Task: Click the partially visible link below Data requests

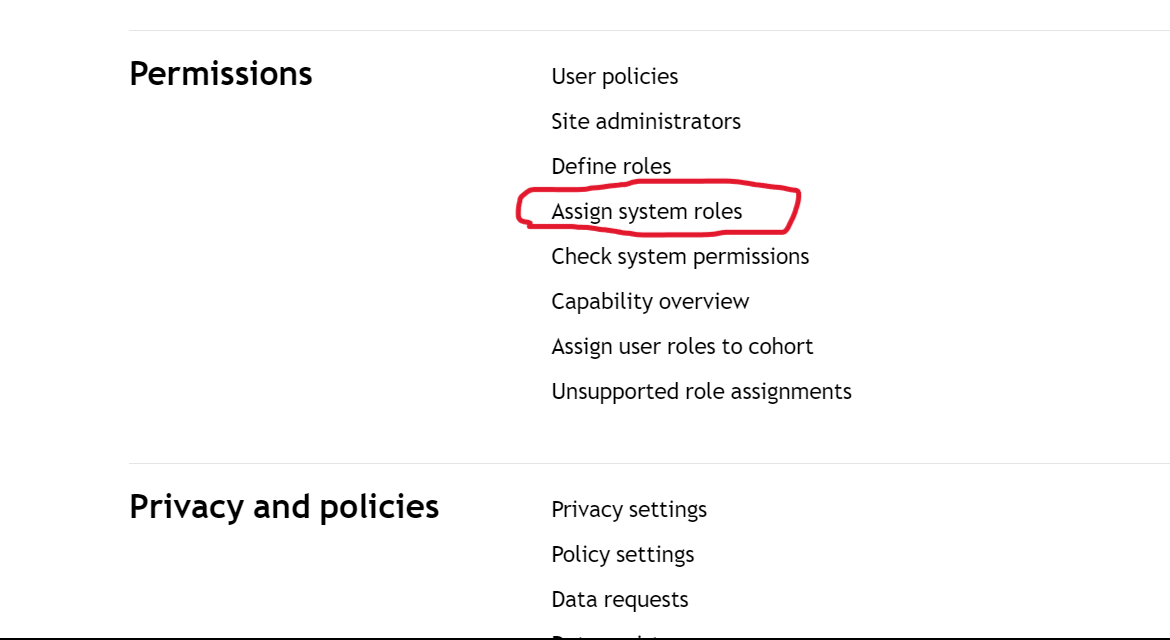Action: tap(604, 636)
